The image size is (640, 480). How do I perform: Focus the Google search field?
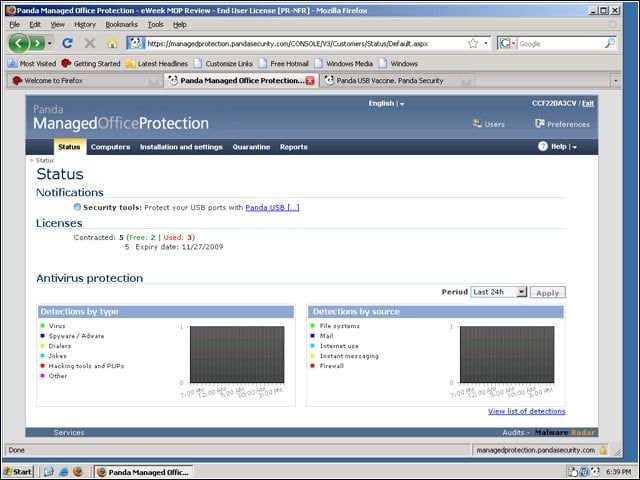[560, 43]
